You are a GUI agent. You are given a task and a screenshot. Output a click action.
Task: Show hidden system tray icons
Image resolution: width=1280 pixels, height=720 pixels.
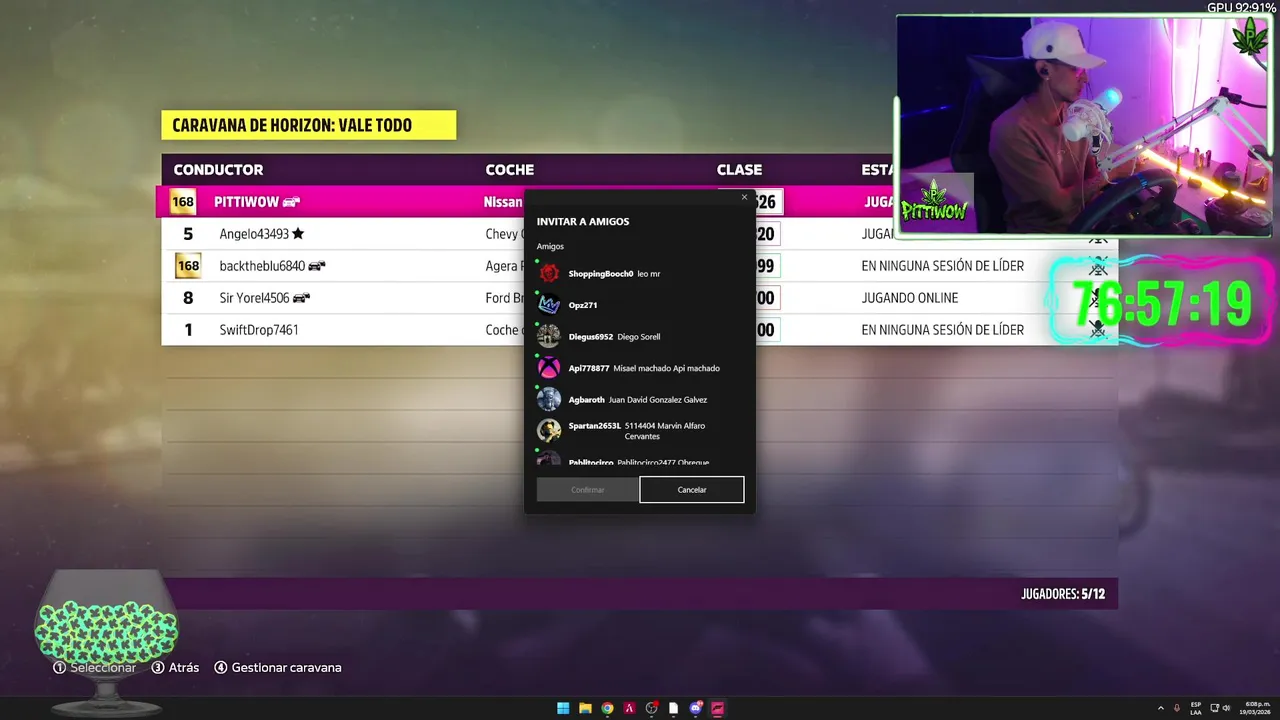[x=1161, y=708]
